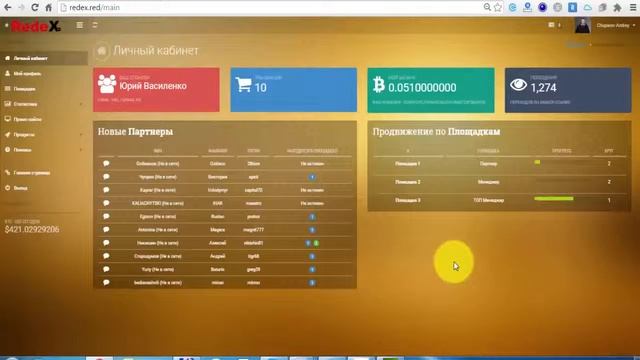Click the eye icon on dark views card
Image resolution: width=640 pixels, height=360 pixels.
518,85
